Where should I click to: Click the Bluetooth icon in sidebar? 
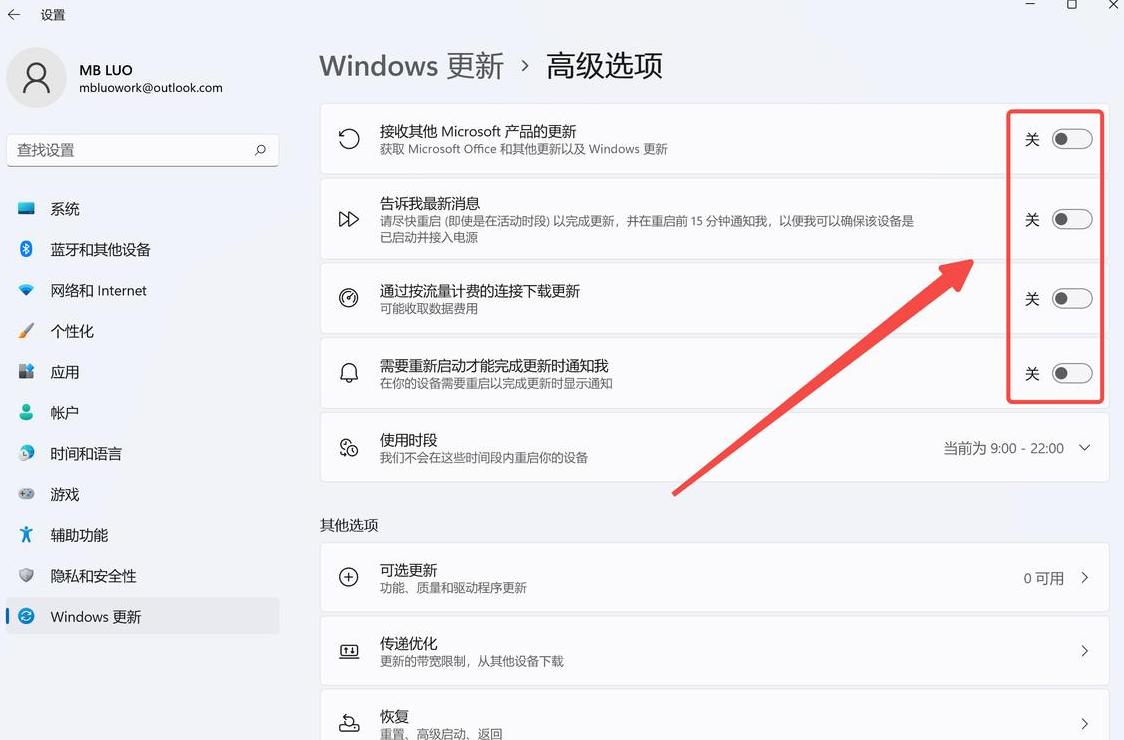[27, 249]
